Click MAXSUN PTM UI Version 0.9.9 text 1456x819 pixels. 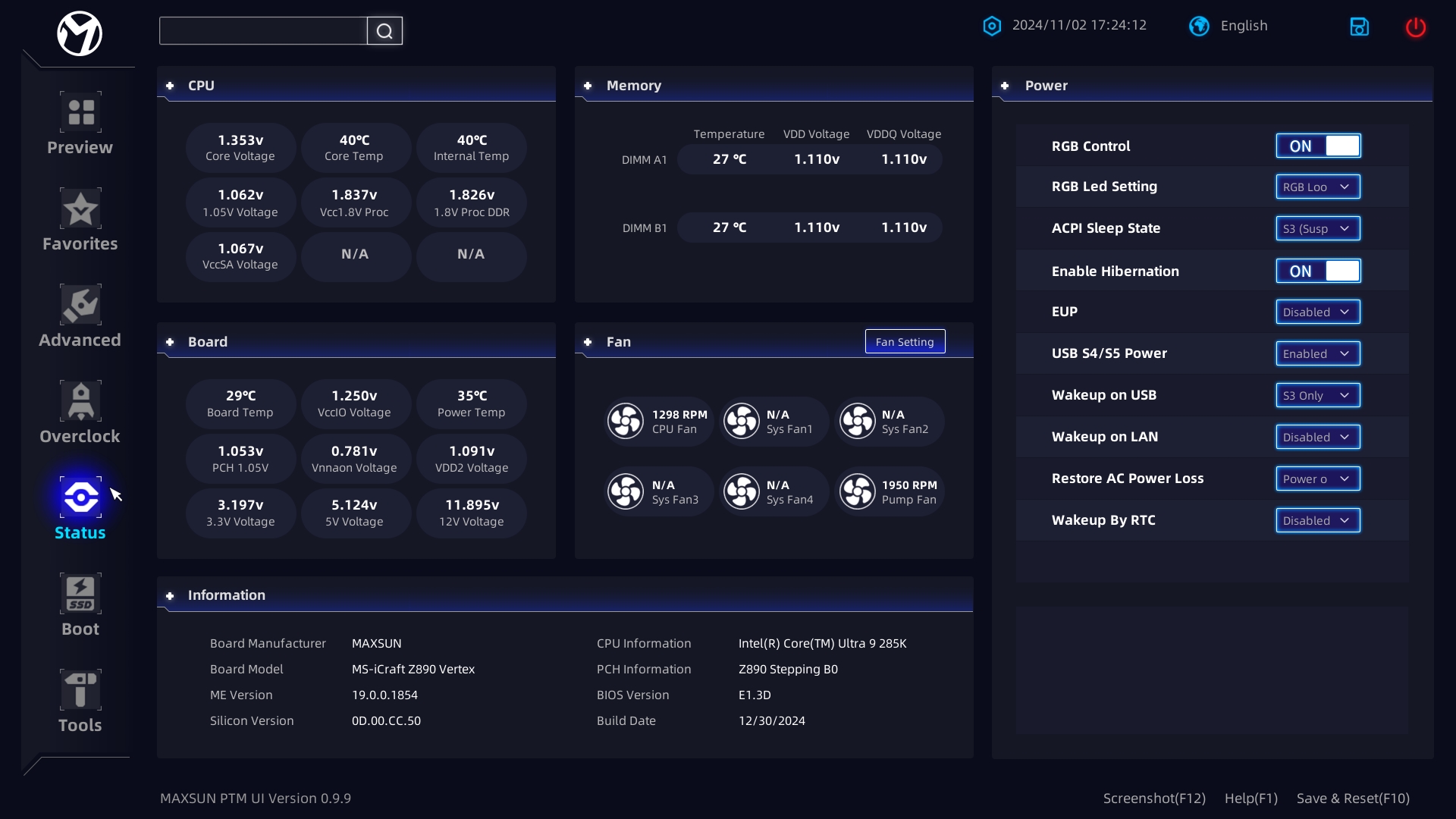pyautogui.click(x=256, y=799)
